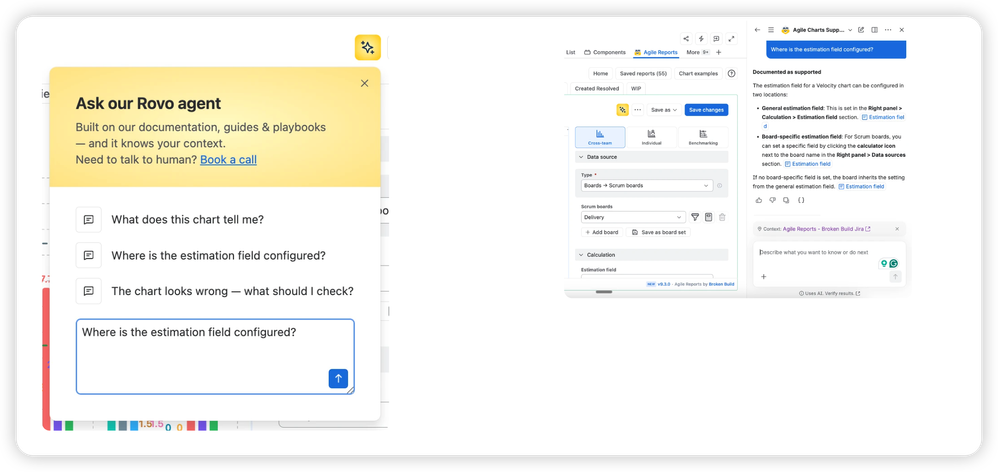Image resolution: width=998 pixels, height=472 pixels.
Task: Click the plus attach icon in chat input
Action: click(763, 277)
